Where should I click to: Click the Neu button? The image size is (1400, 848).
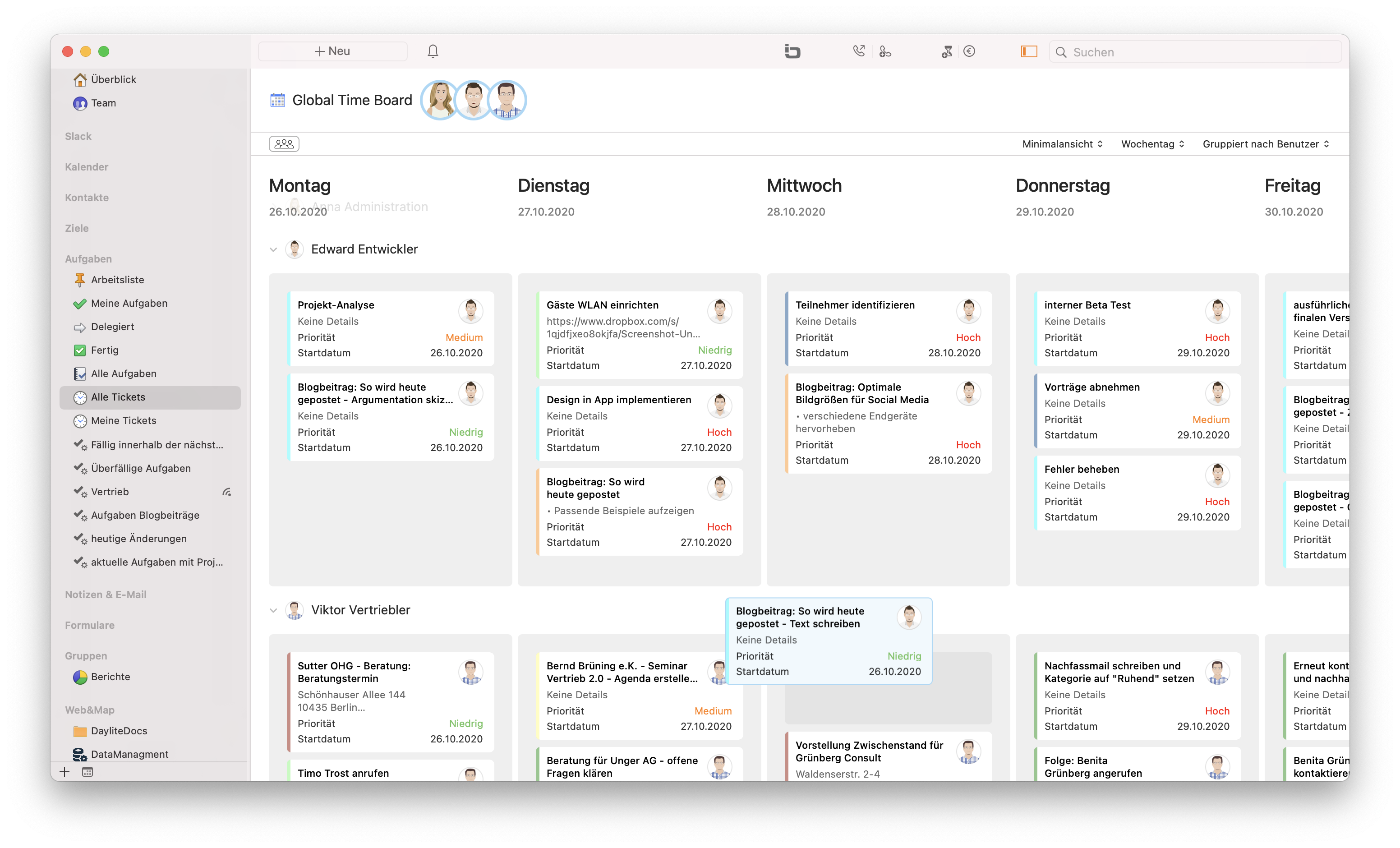tap(332, 51)
